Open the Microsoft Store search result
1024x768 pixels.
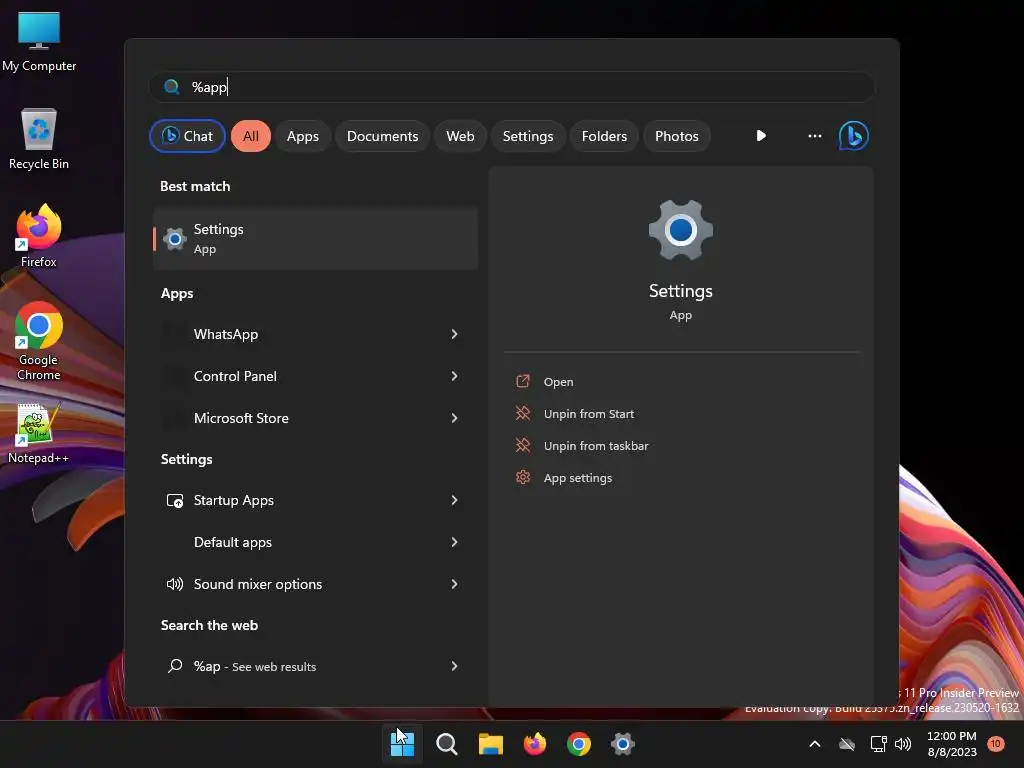(x=315, y=418)
